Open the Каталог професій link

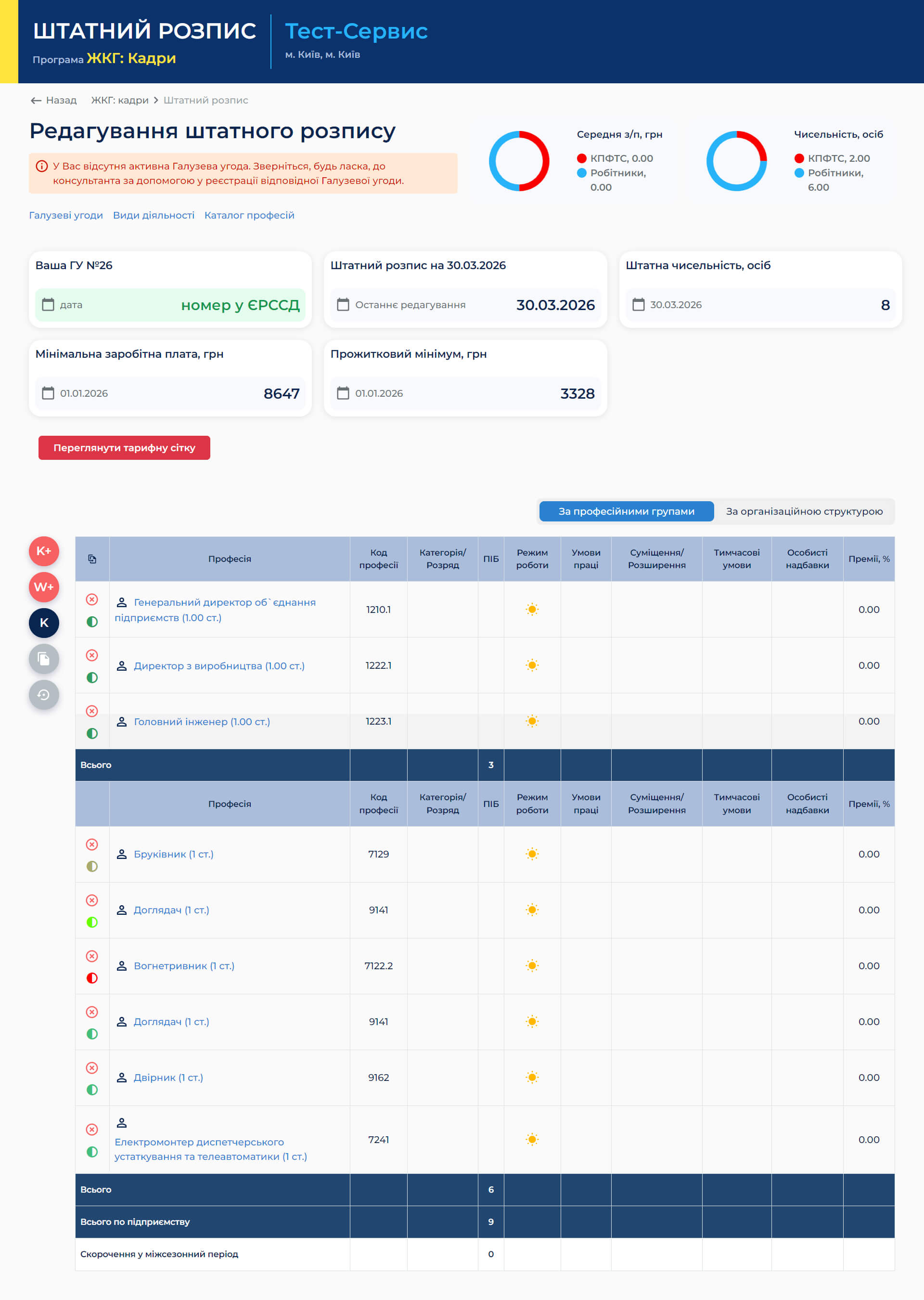[x=249, y=215]
